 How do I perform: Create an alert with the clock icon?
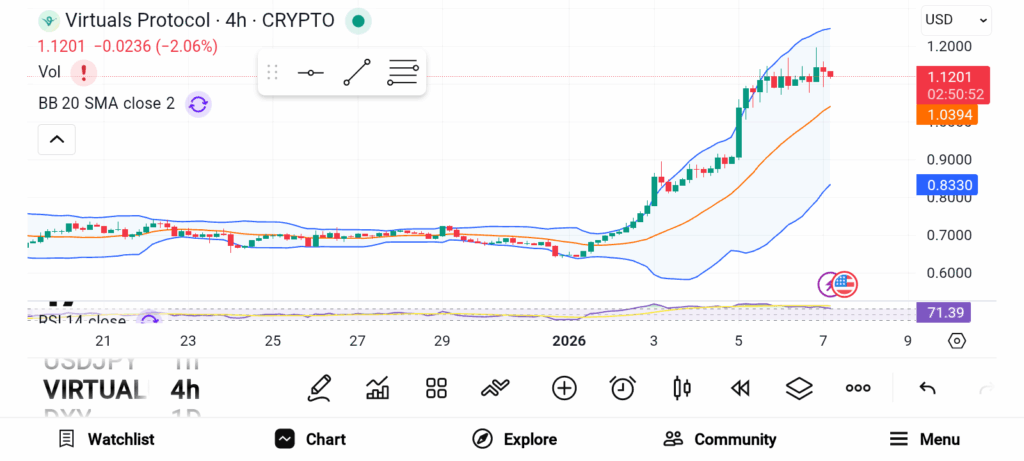coord(623,388)
